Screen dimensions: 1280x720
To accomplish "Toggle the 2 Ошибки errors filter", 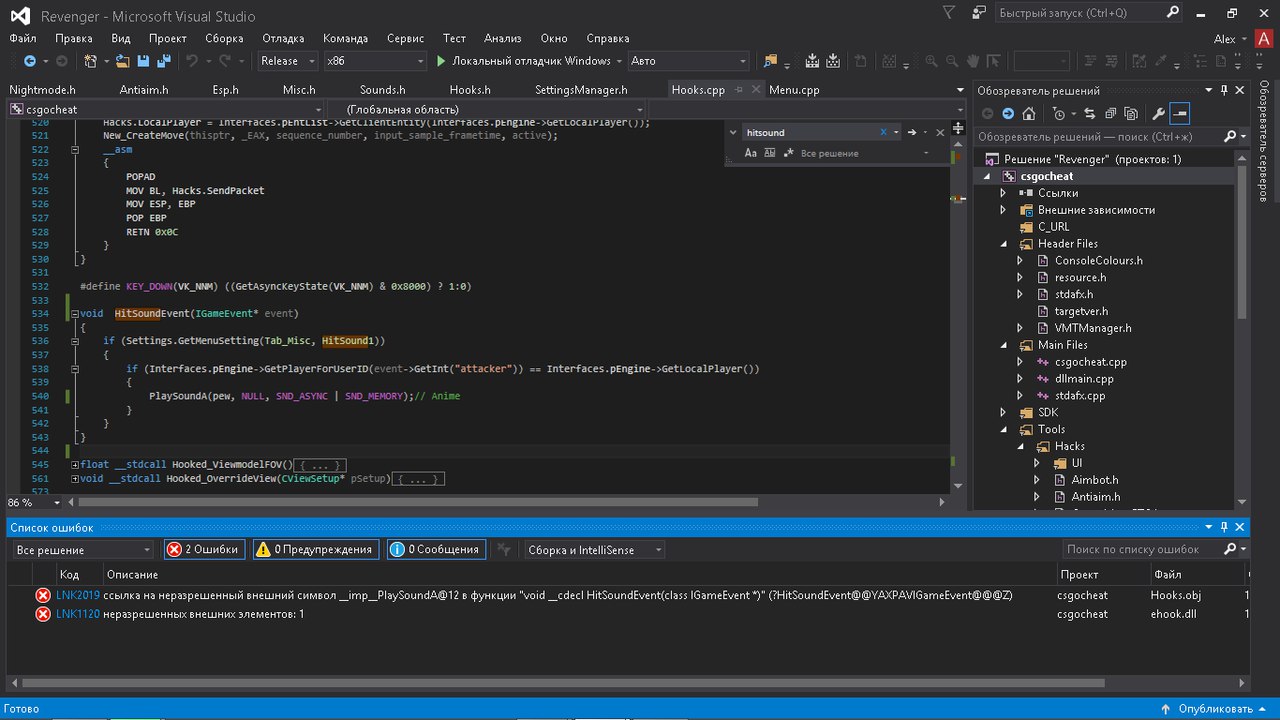I will (203, 549).
